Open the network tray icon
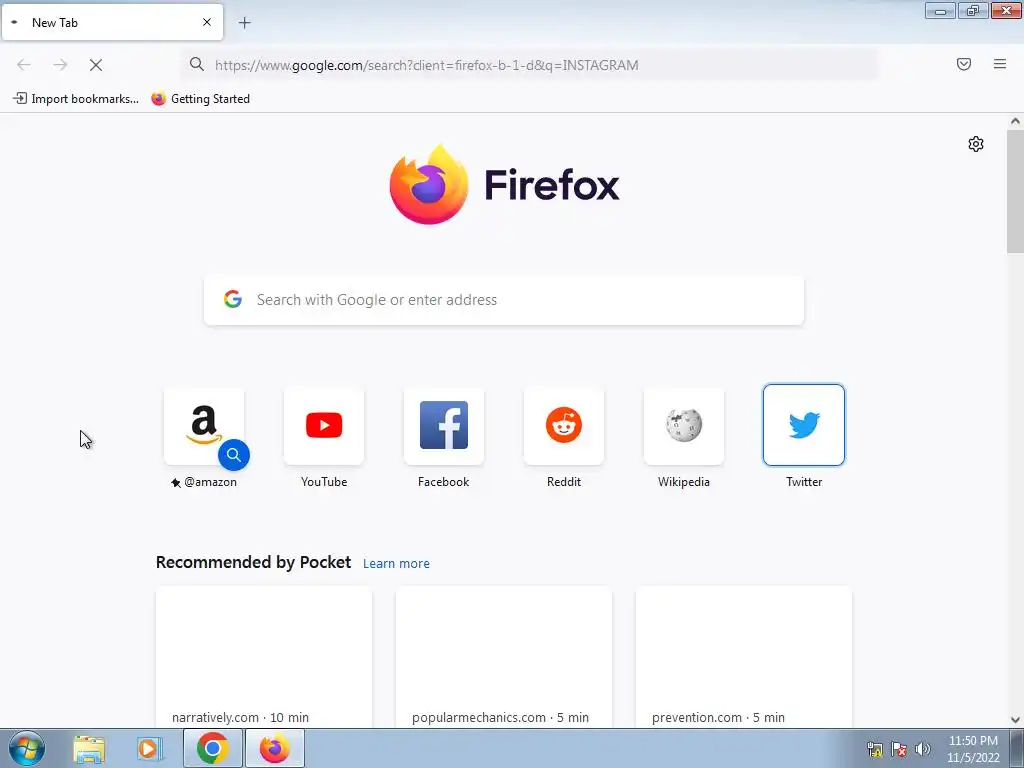 click(x=874, y=749)
